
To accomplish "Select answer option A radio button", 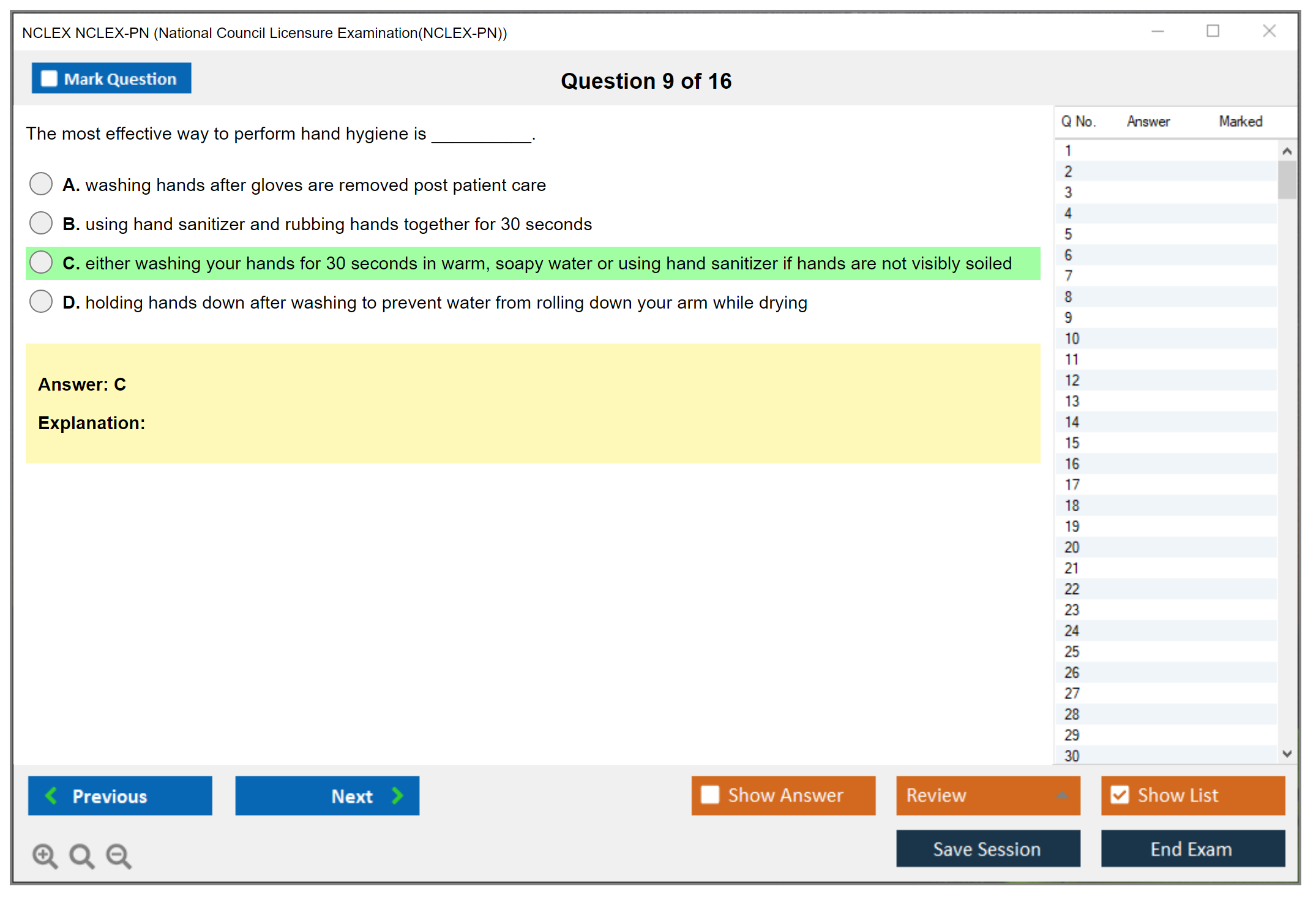I will point(41,184).
